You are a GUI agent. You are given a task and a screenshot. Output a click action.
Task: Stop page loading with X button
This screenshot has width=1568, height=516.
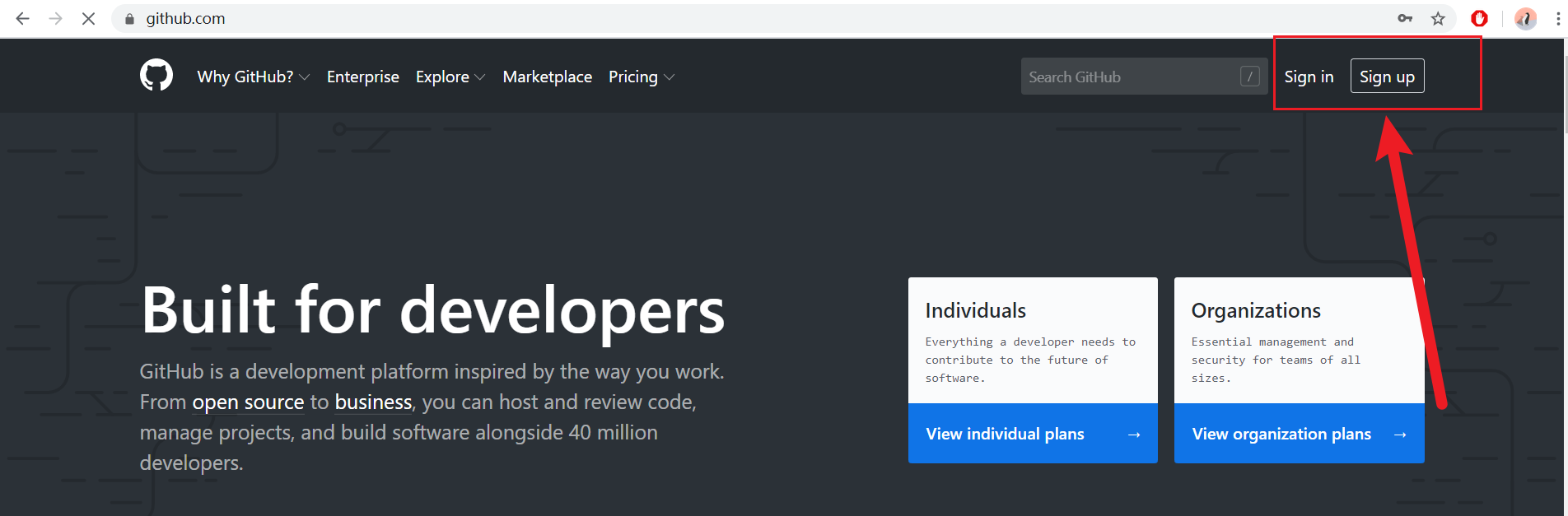(x=88, y=18)
